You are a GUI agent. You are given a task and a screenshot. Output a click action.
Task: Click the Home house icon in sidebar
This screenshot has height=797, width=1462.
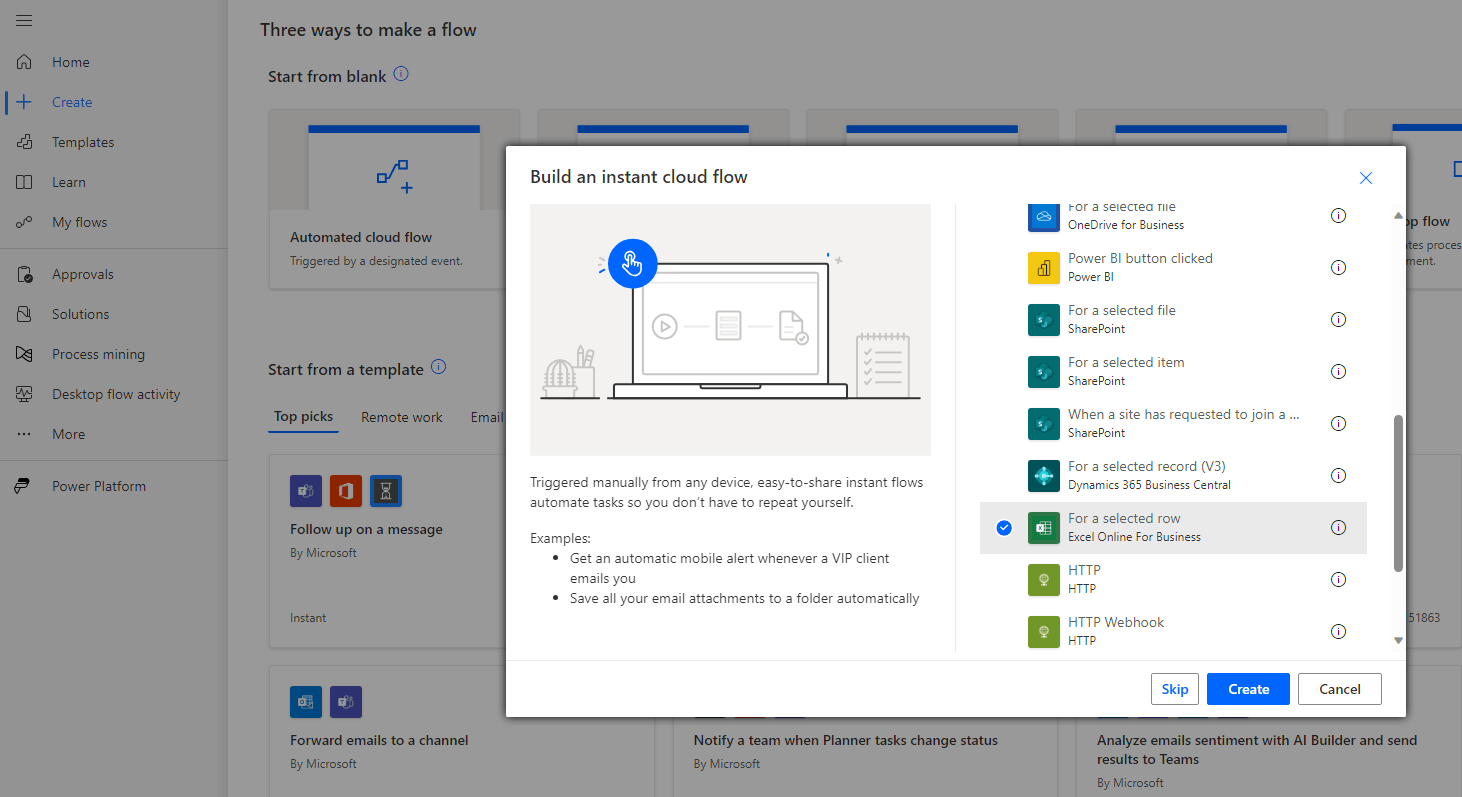[x=25, y=62]
